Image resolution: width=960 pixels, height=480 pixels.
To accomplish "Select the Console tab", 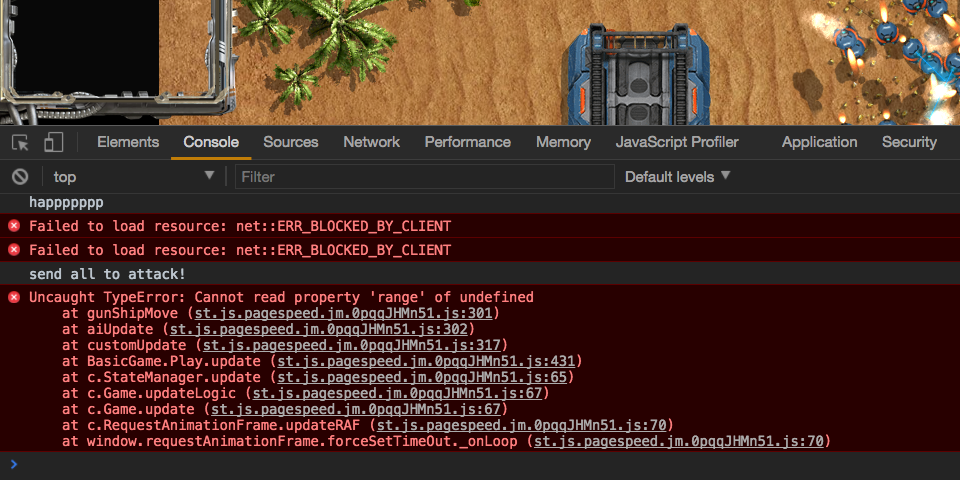I will tap(211, 142).
